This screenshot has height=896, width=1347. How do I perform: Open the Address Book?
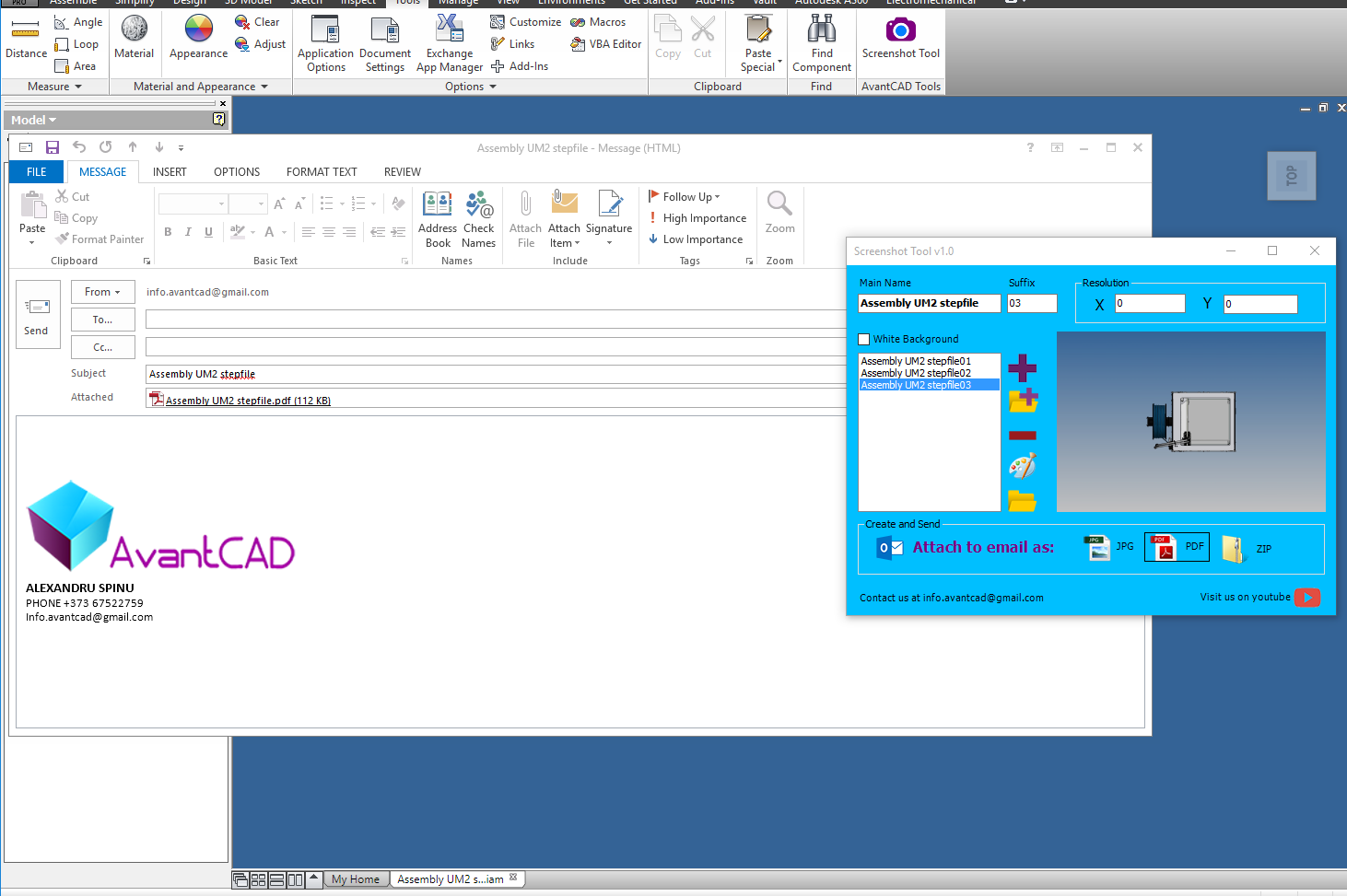tap(438, 220)
